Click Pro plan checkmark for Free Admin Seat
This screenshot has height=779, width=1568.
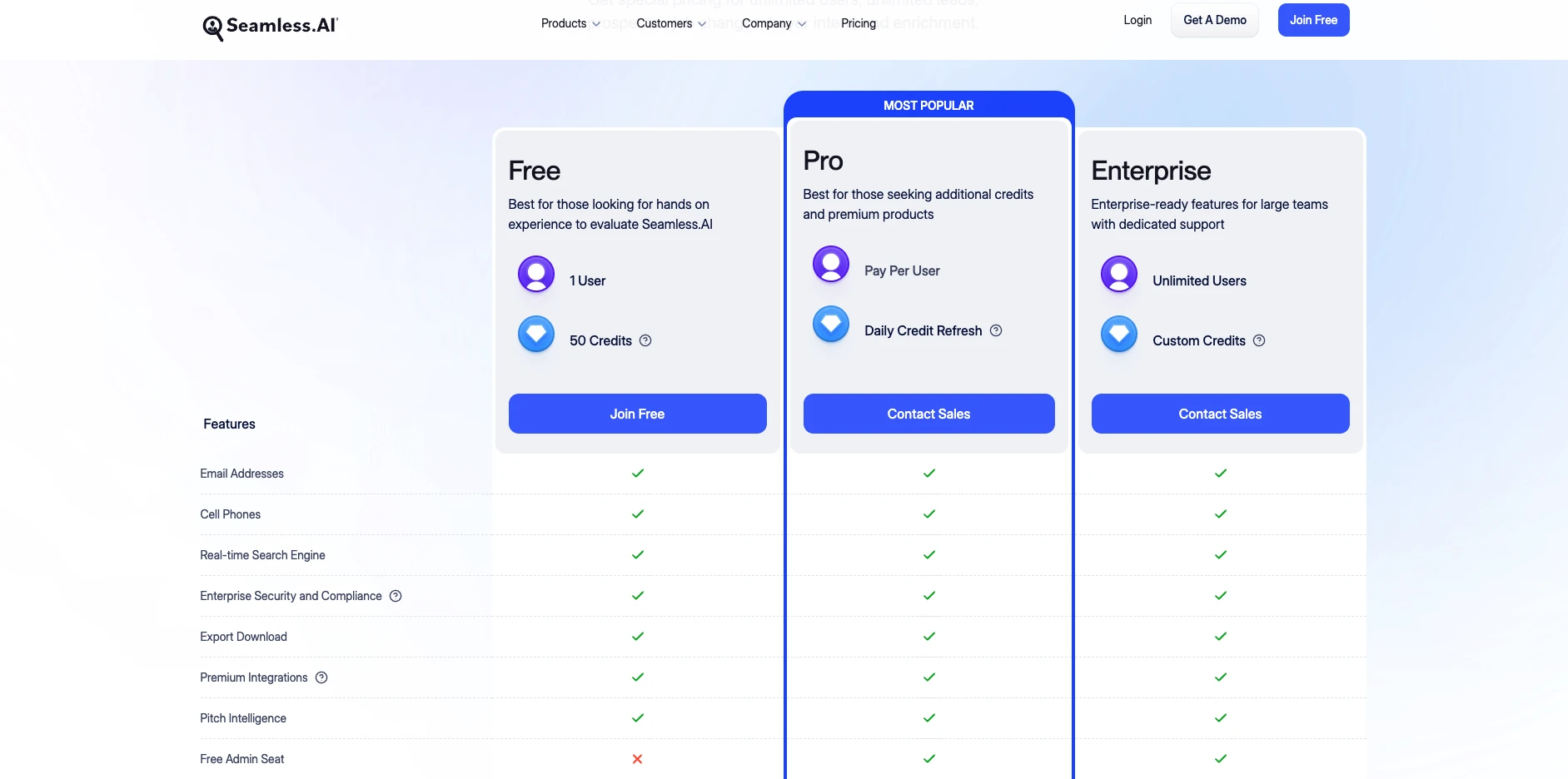[x=929, y=758]
